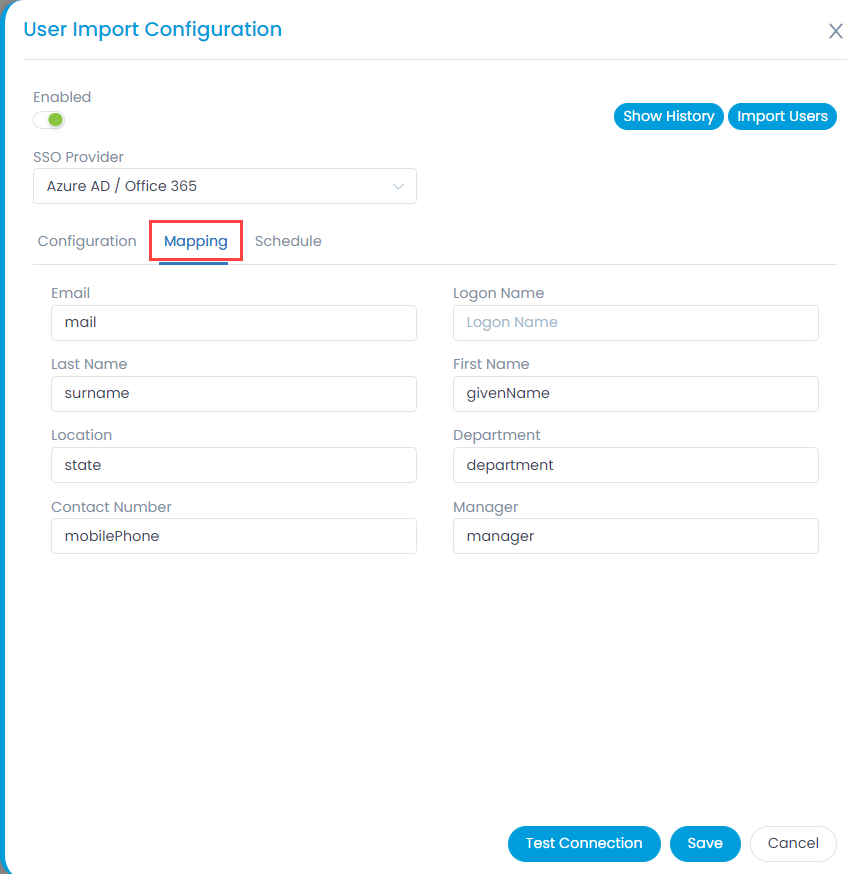Focus the Department mapping input

coord(635,465)
